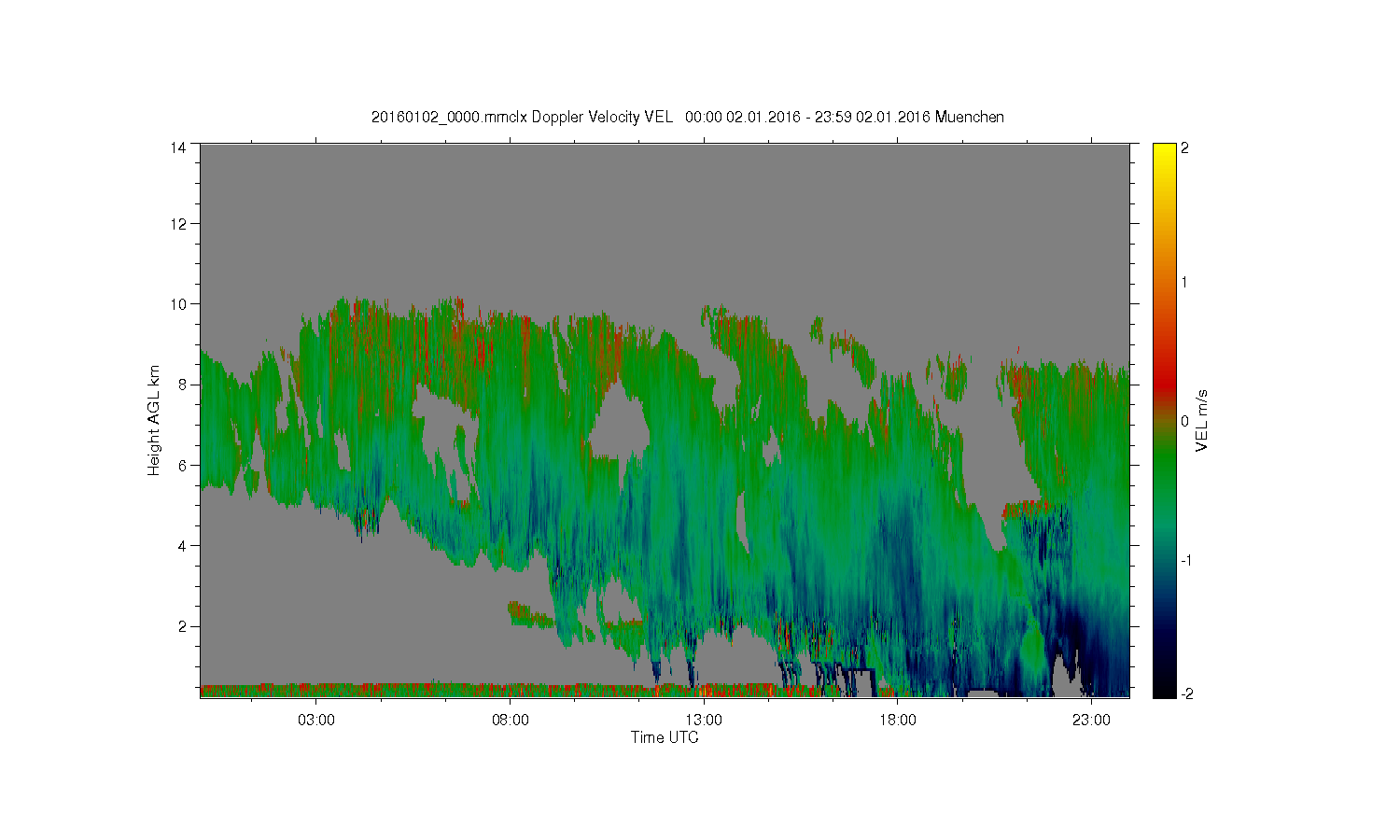
Task: Click the height axis label 4
Action: [x=181, y=546]
